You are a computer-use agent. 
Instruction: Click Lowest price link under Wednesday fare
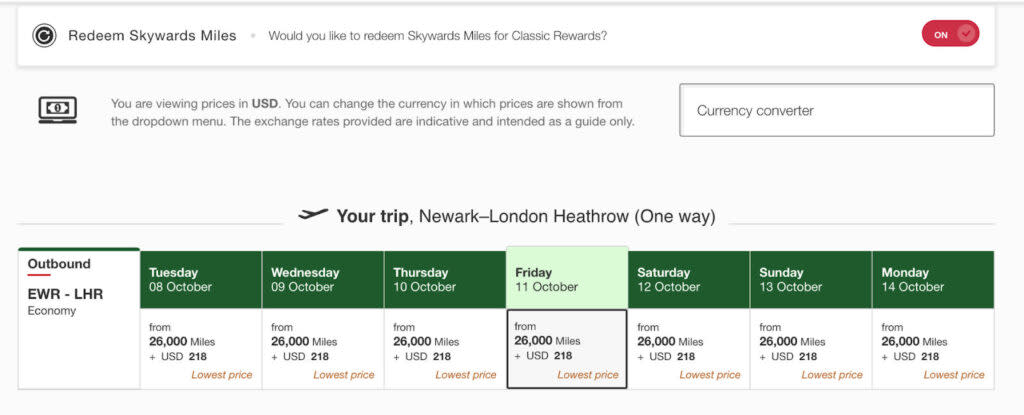click(344, 375)
